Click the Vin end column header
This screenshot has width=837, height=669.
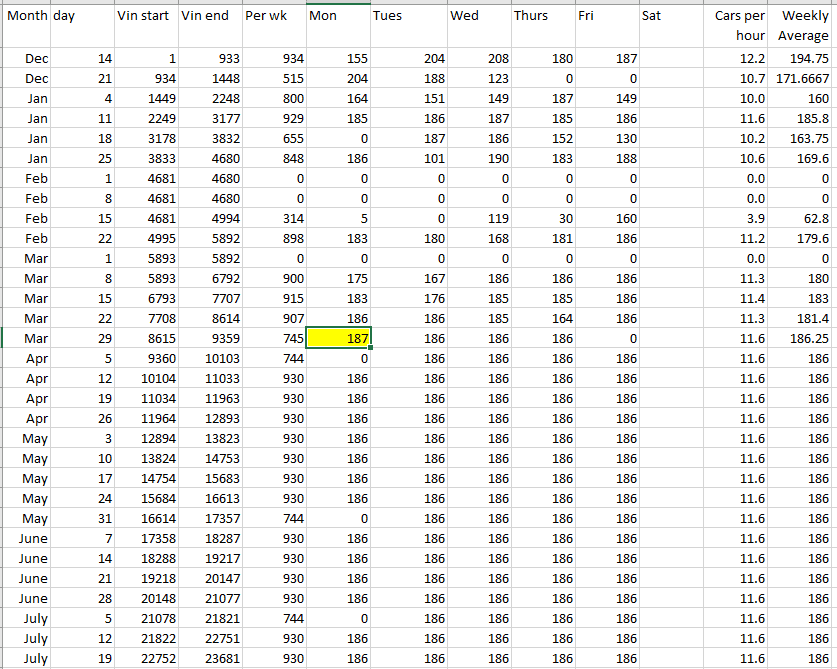click(208, 17)
